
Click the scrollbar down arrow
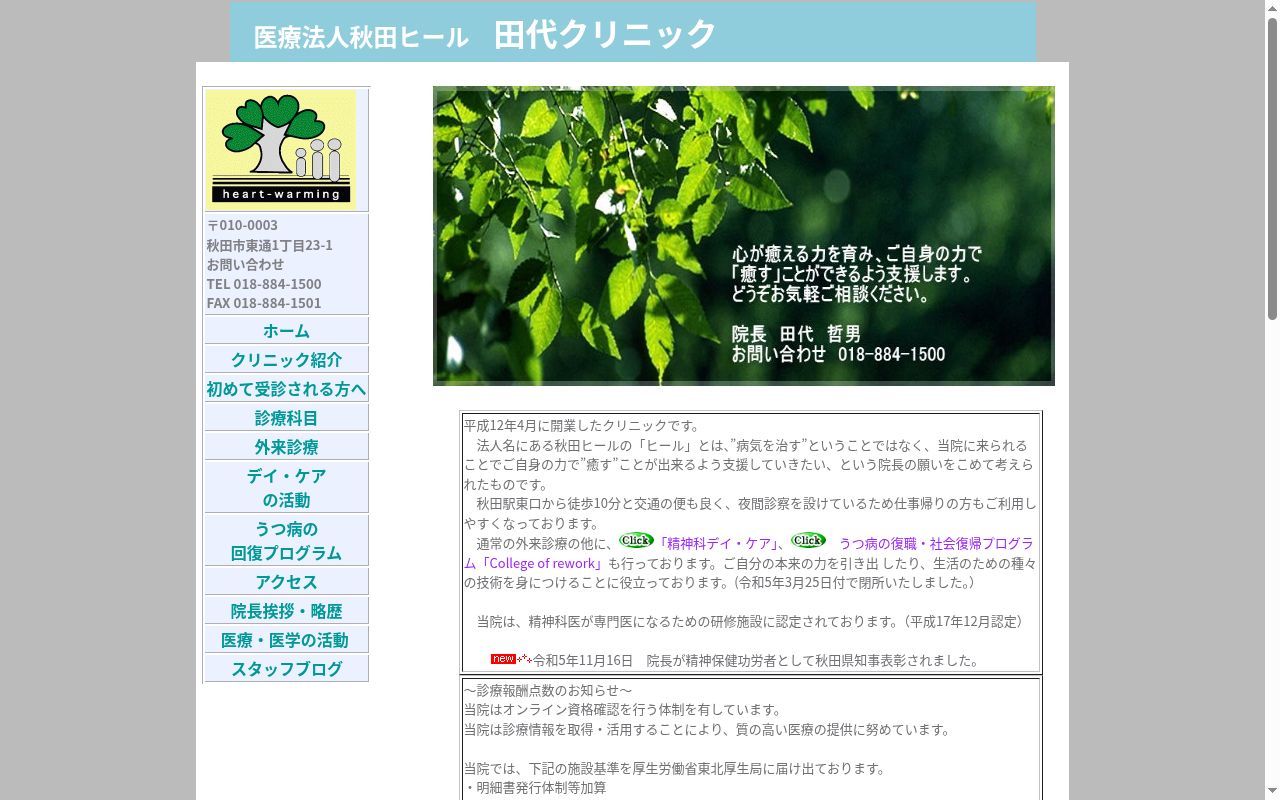pyautogui.click(x=1272, y=792)
